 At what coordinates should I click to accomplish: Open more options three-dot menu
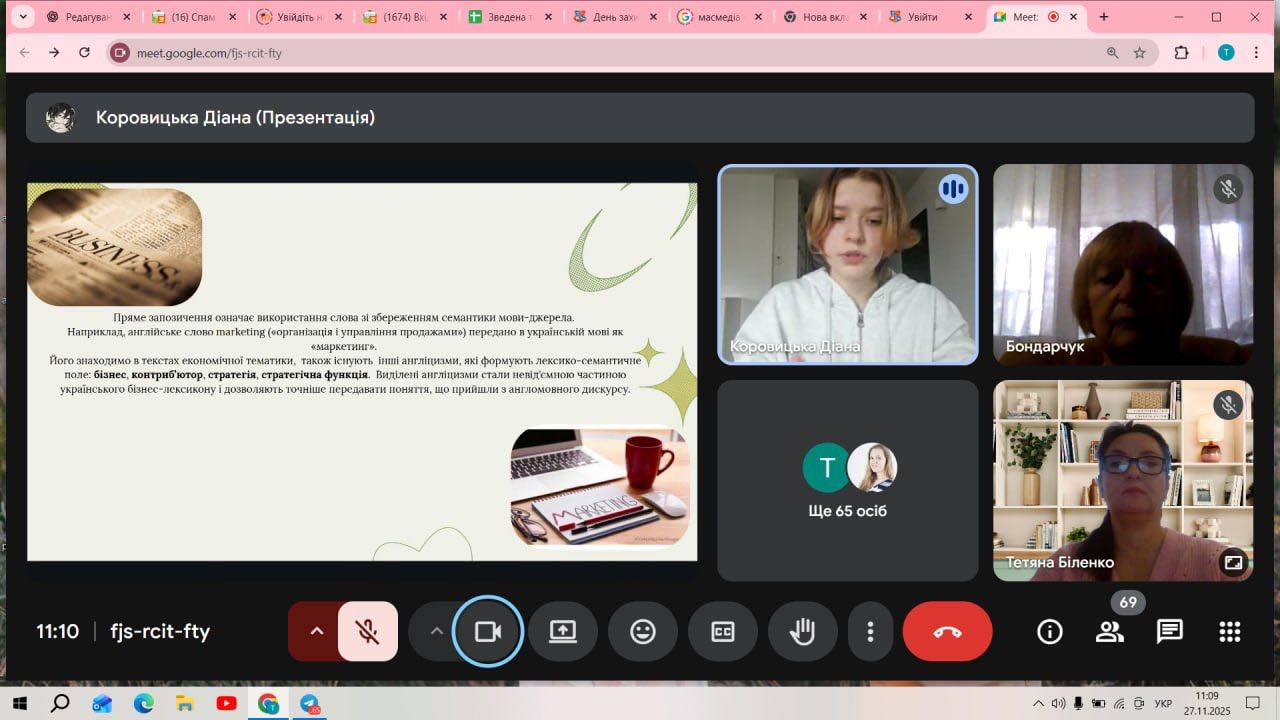pos(870,631)
